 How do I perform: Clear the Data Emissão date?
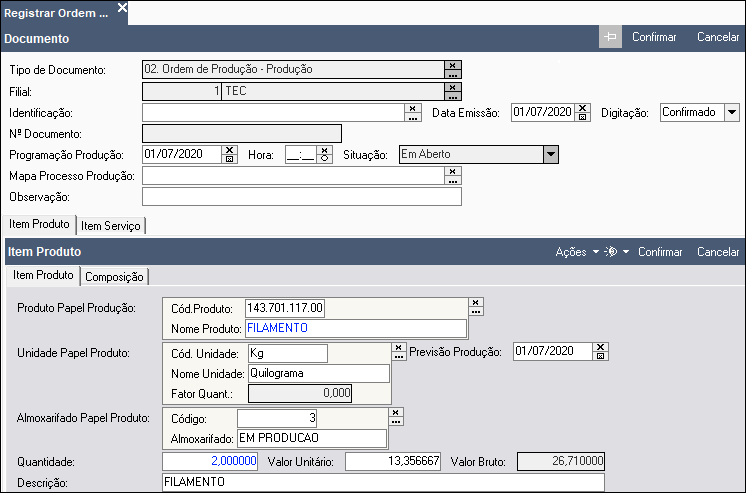coord(582,108)
